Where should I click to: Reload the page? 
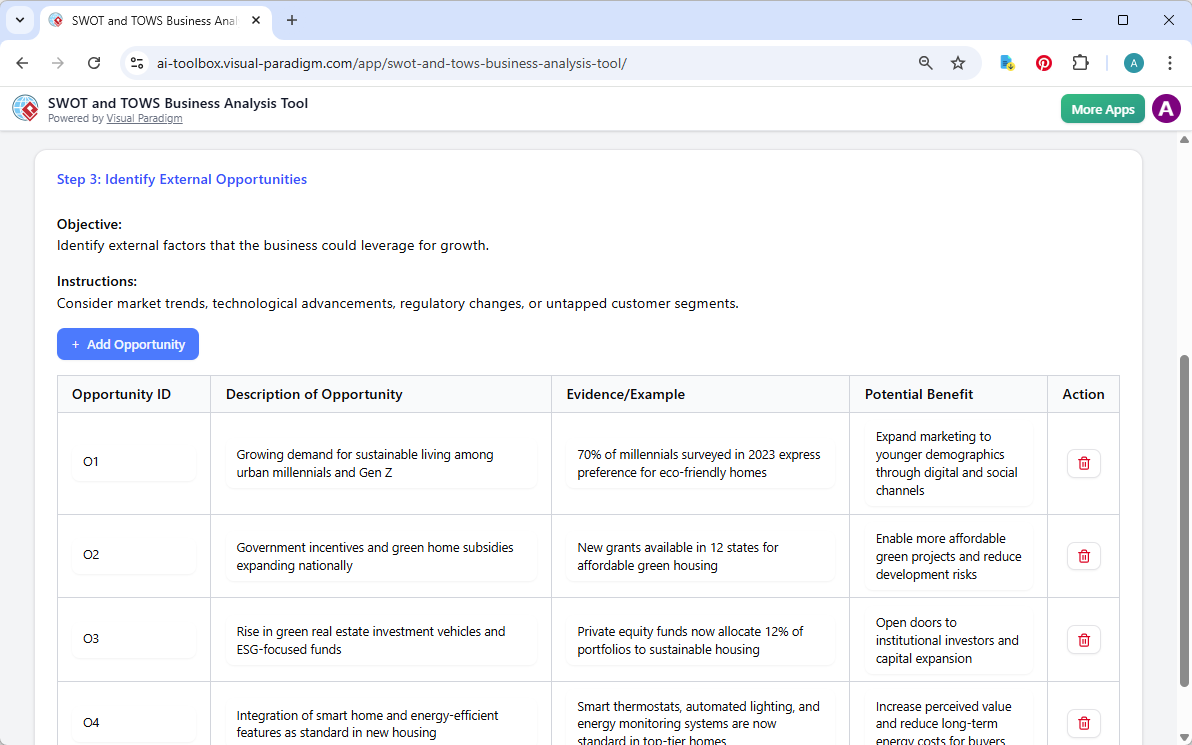[x=94, y=62]
